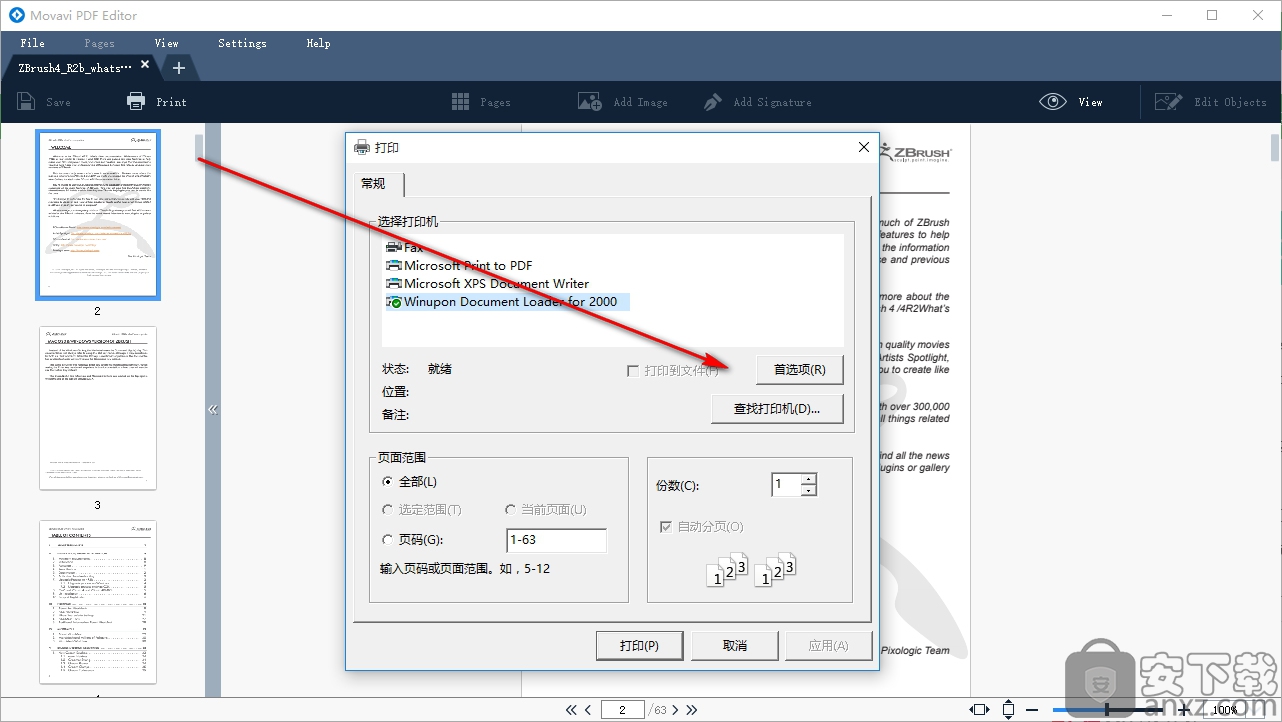Open the Settings menu
This screenshot has height=722, width=1282.
click(242, 43)
